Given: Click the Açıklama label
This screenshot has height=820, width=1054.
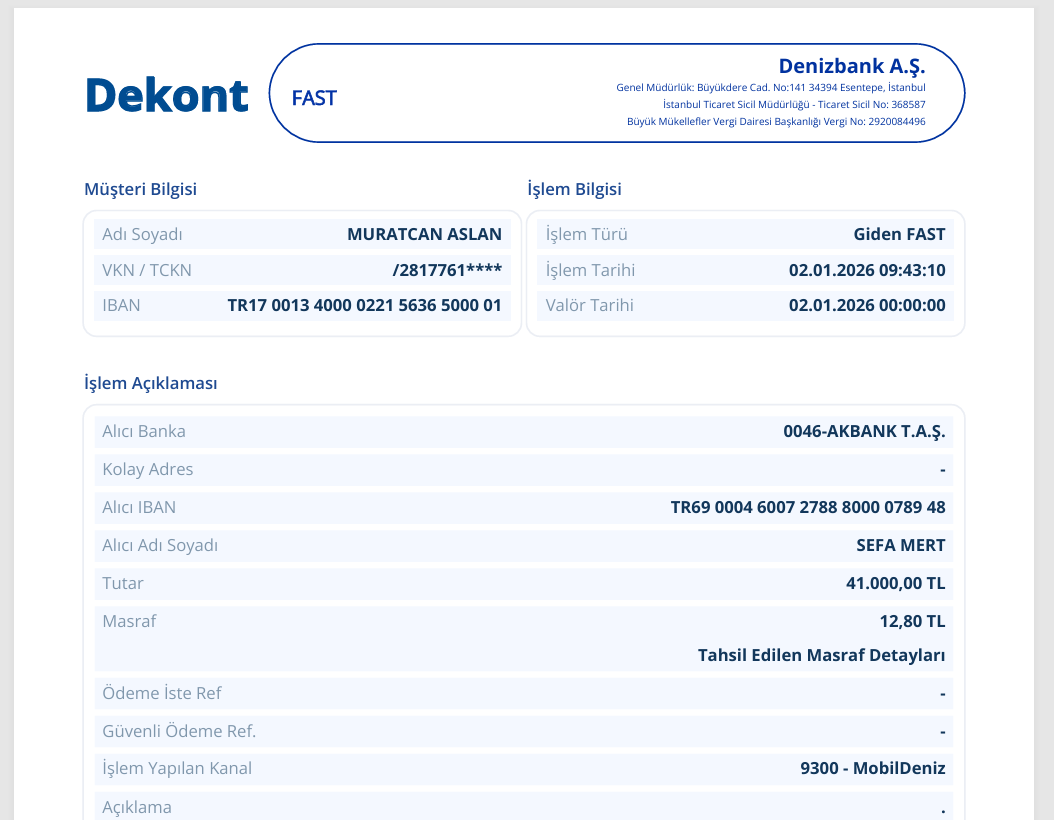Looking at the screenshot, I should (x=137, y=807).
